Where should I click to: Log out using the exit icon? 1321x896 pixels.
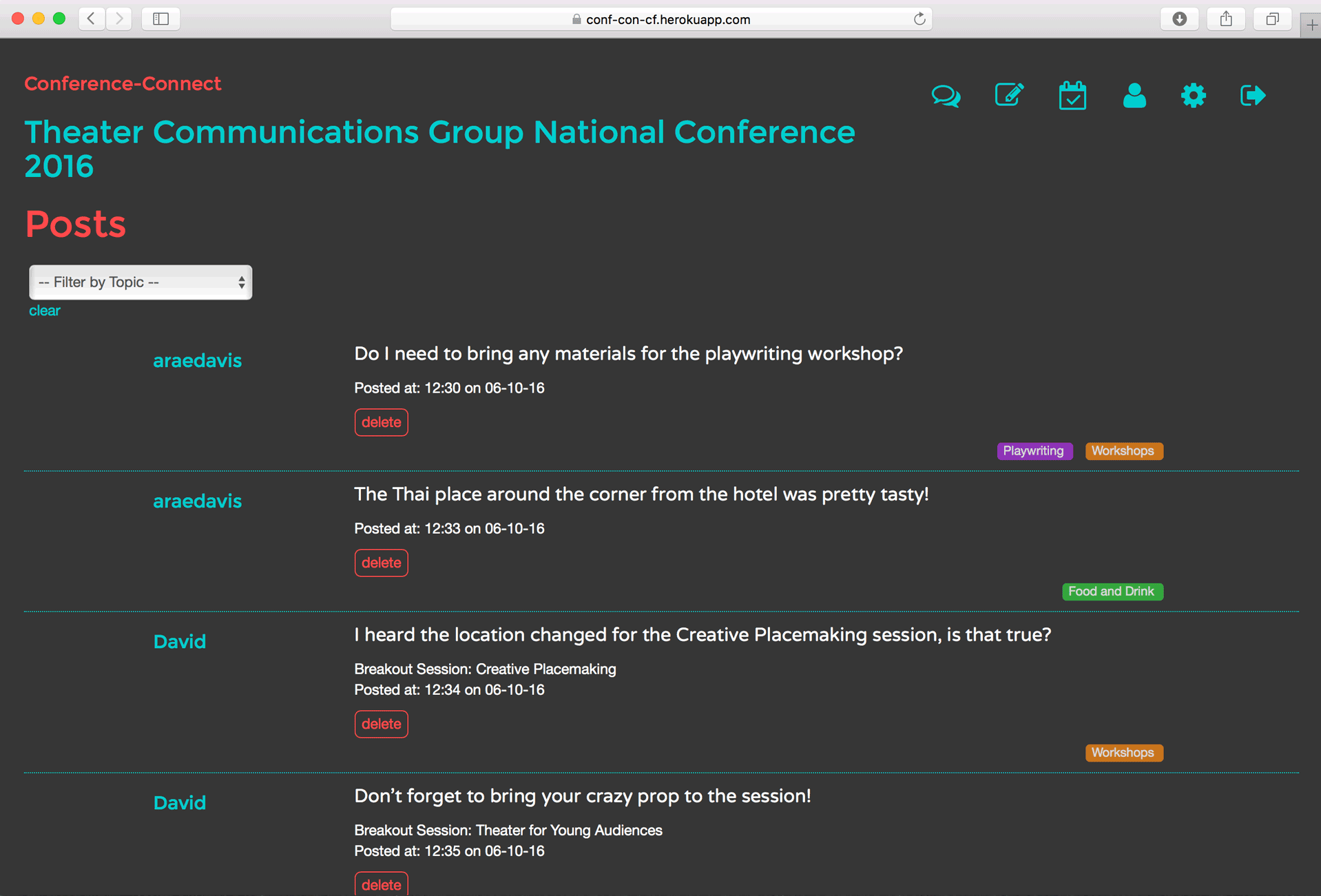[x=1252, y=95]
